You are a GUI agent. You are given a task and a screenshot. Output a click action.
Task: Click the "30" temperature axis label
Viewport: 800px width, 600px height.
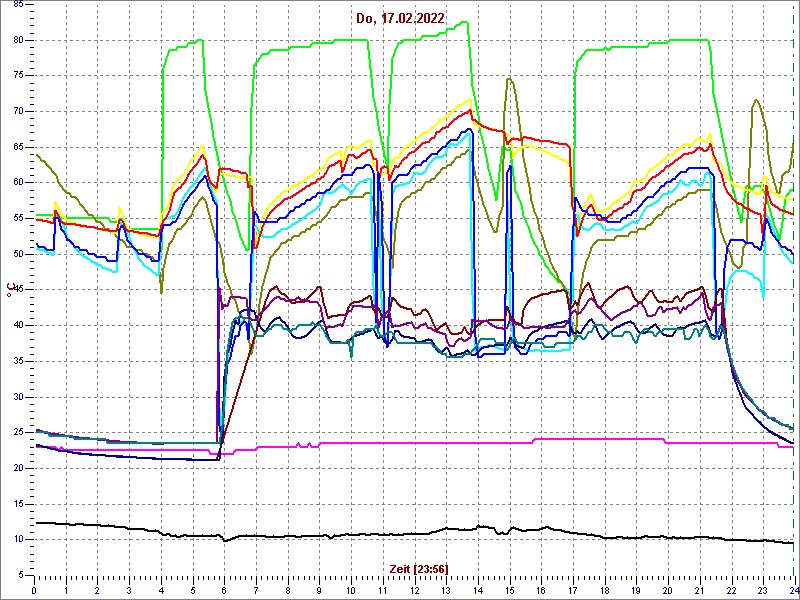tap(18, 397)
